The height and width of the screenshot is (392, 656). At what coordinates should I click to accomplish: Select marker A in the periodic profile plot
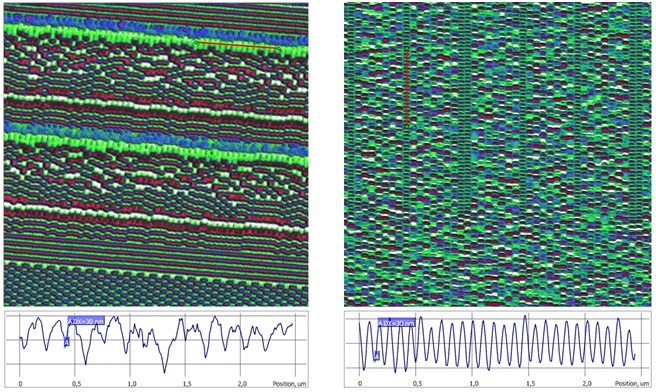(x=377, y=356)
